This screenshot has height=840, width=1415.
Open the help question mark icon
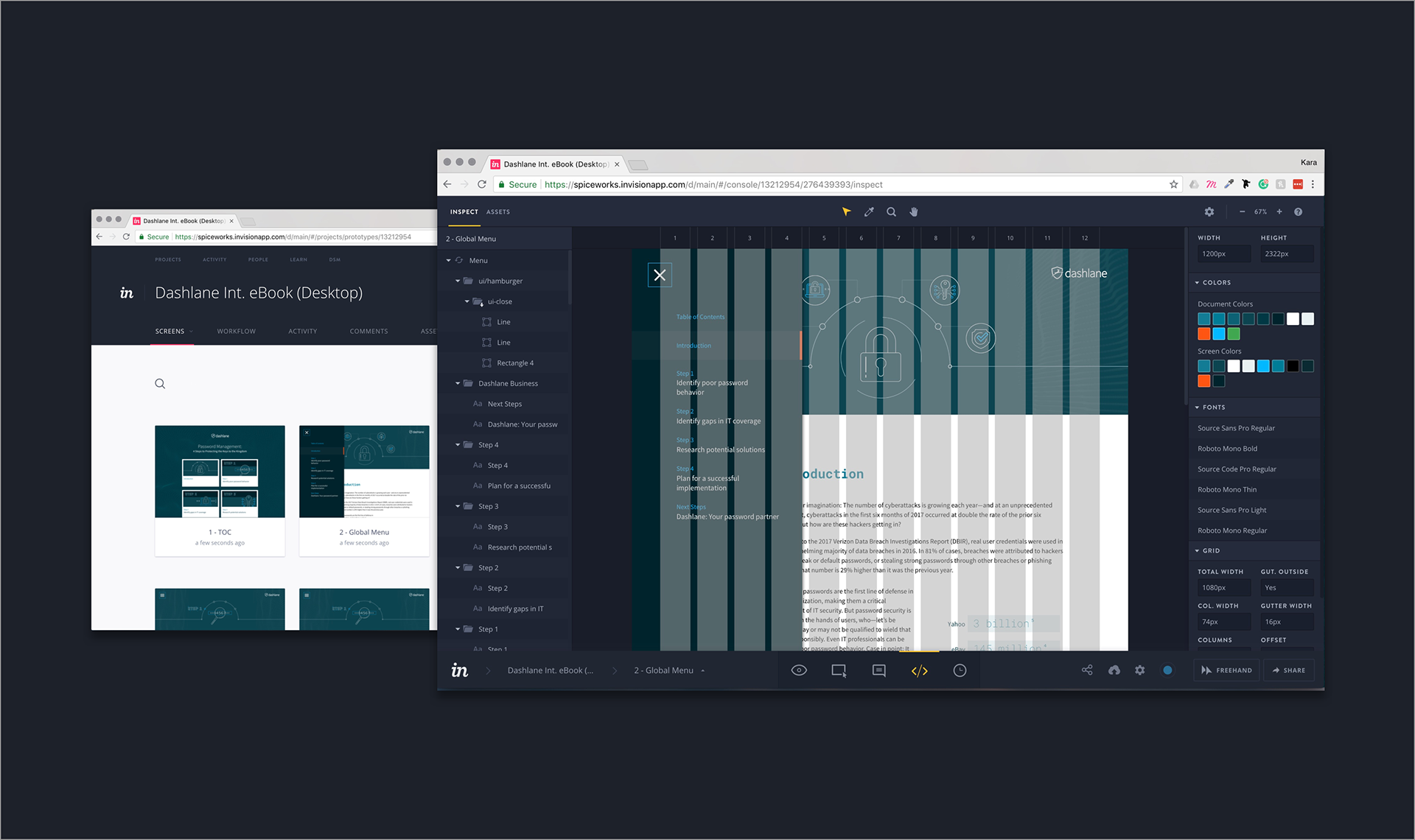[x=1298, y=211]
